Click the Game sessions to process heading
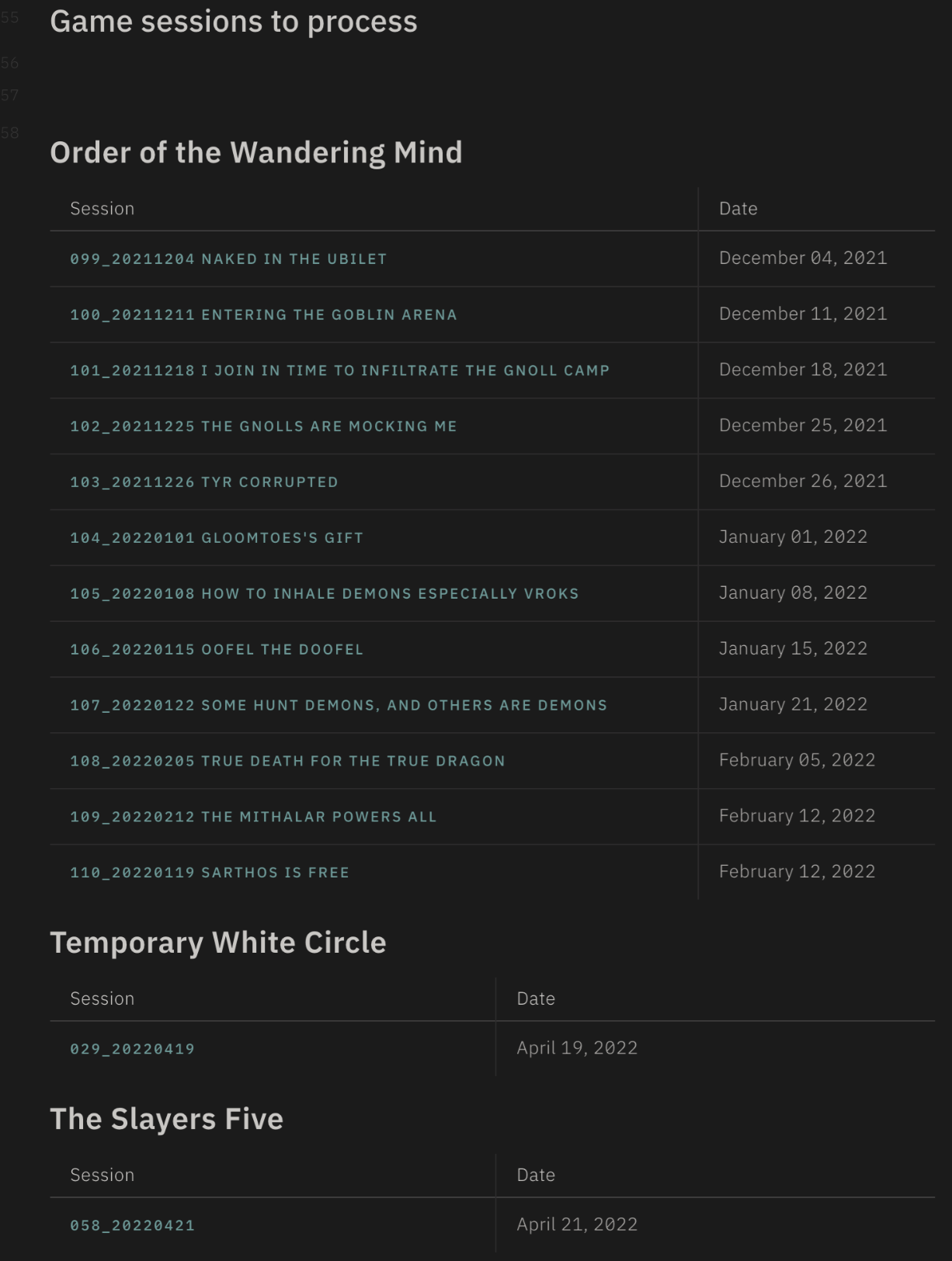The height and width of the screenshot is (1261, 952). 234,22
